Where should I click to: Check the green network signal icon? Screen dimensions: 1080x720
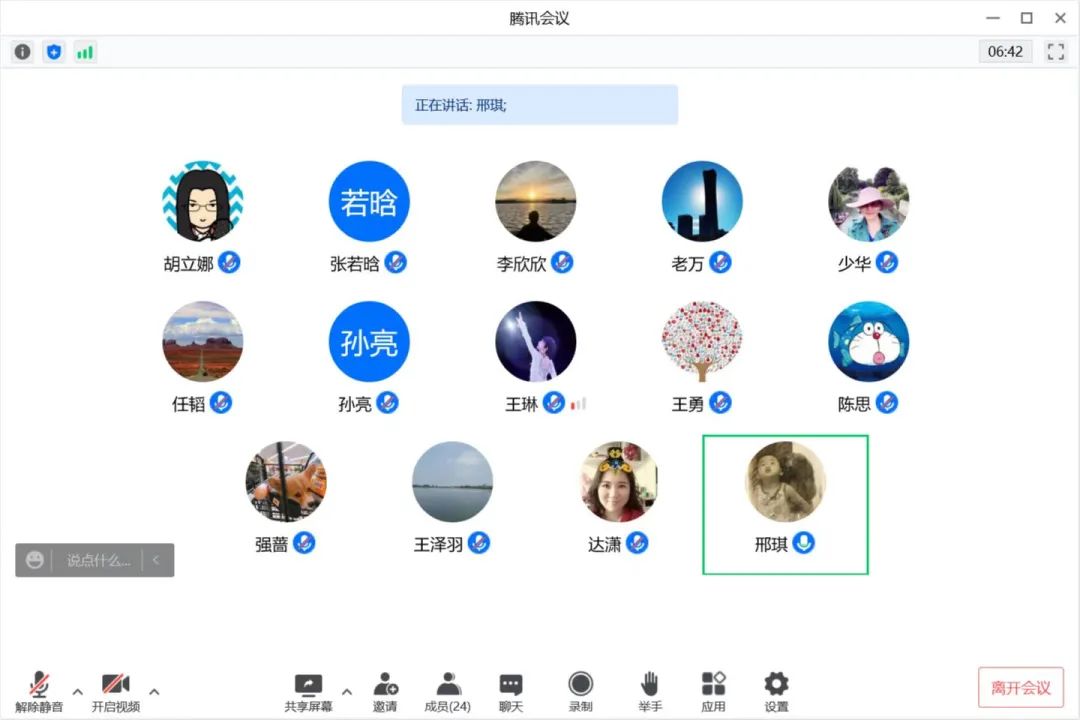(85, 52)
